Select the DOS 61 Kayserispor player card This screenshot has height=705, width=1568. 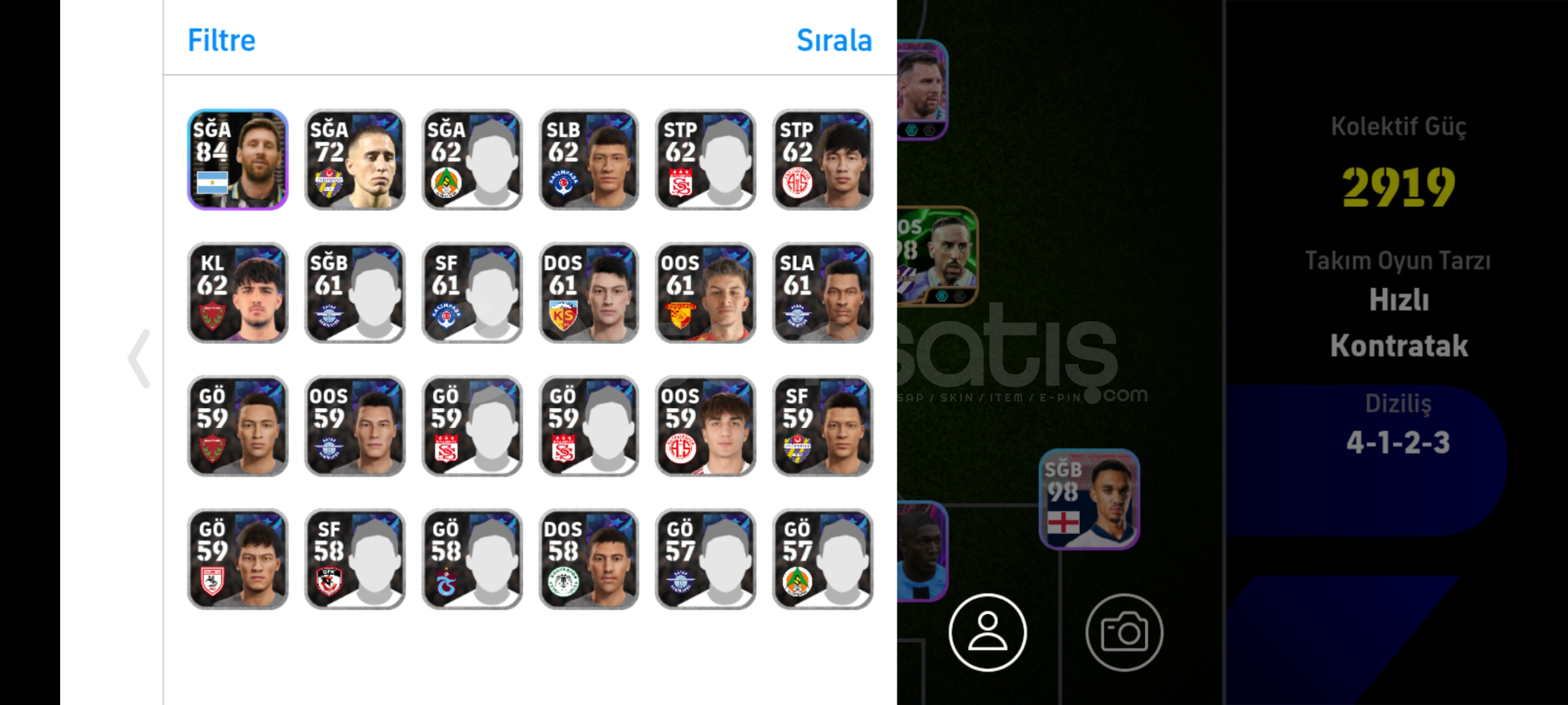click(588, 292)
